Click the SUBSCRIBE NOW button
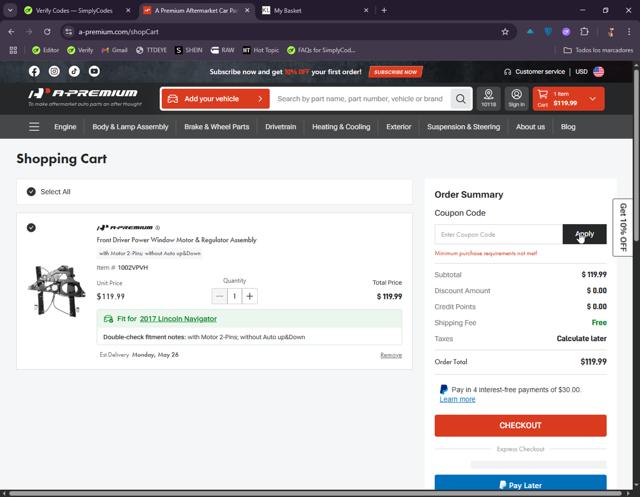640x497 pixels. coord(396,72)
